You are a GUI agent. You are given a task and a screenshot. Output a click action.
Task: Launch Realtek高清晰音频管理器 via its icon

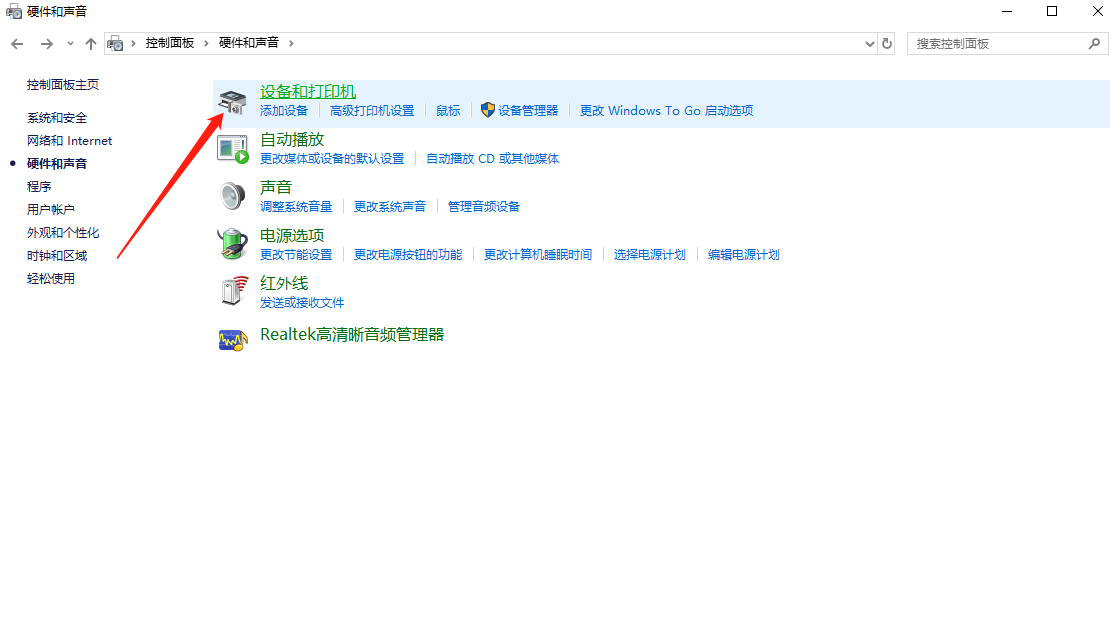click(232, 338)
